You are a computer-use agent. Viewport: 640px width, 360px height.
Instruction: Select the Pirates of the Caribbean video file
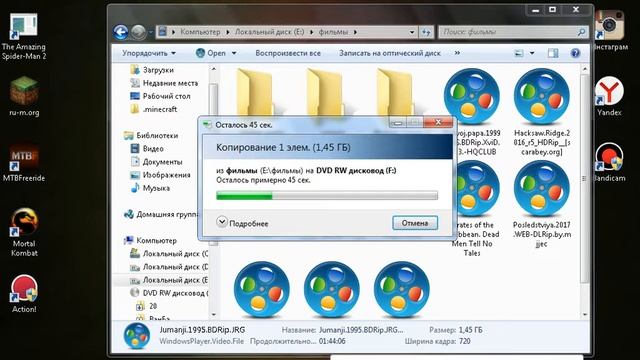(472, 208)
